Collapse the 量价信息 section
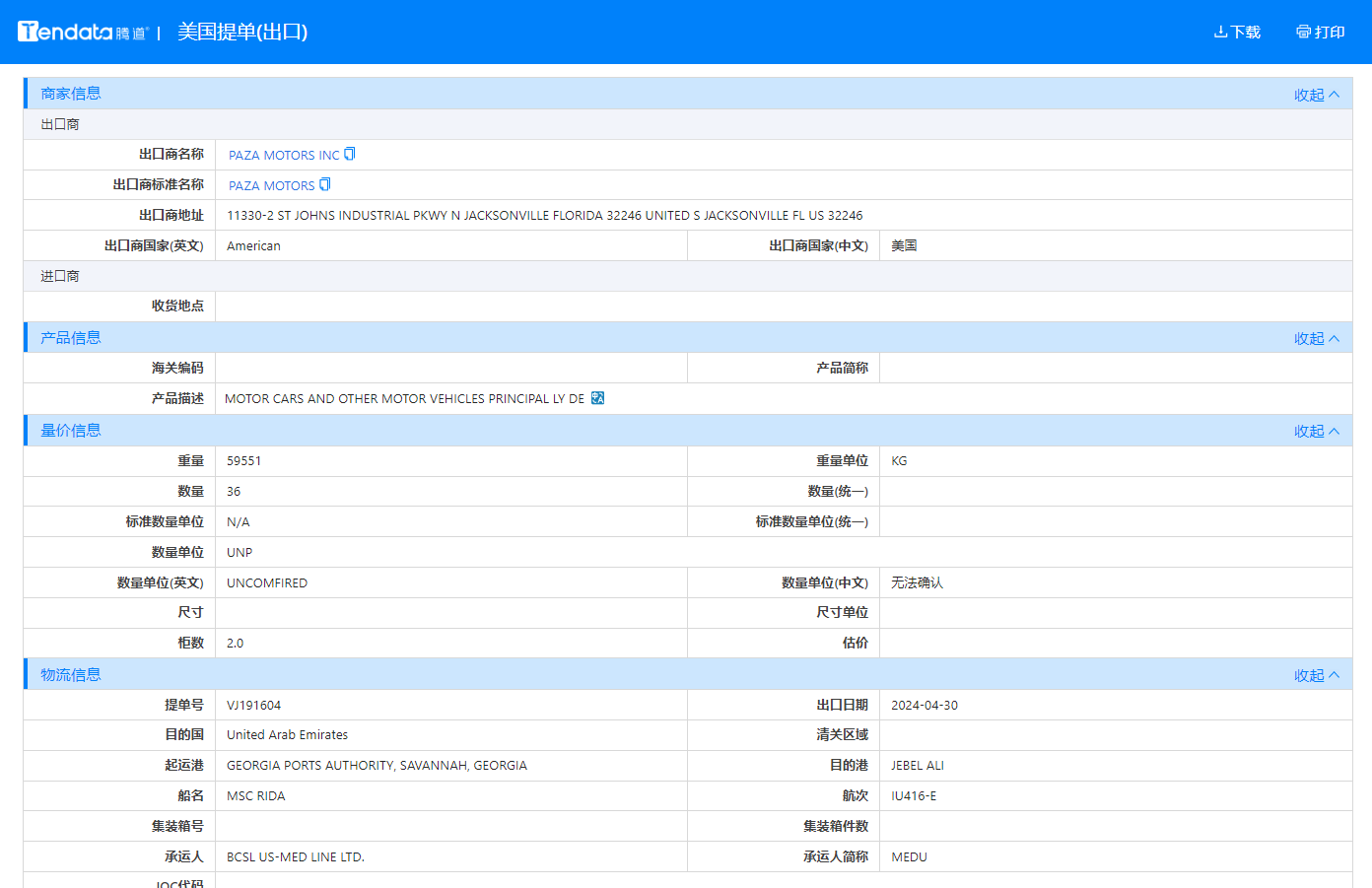Screen dimensions: 1372x888 pos(1316,431)
